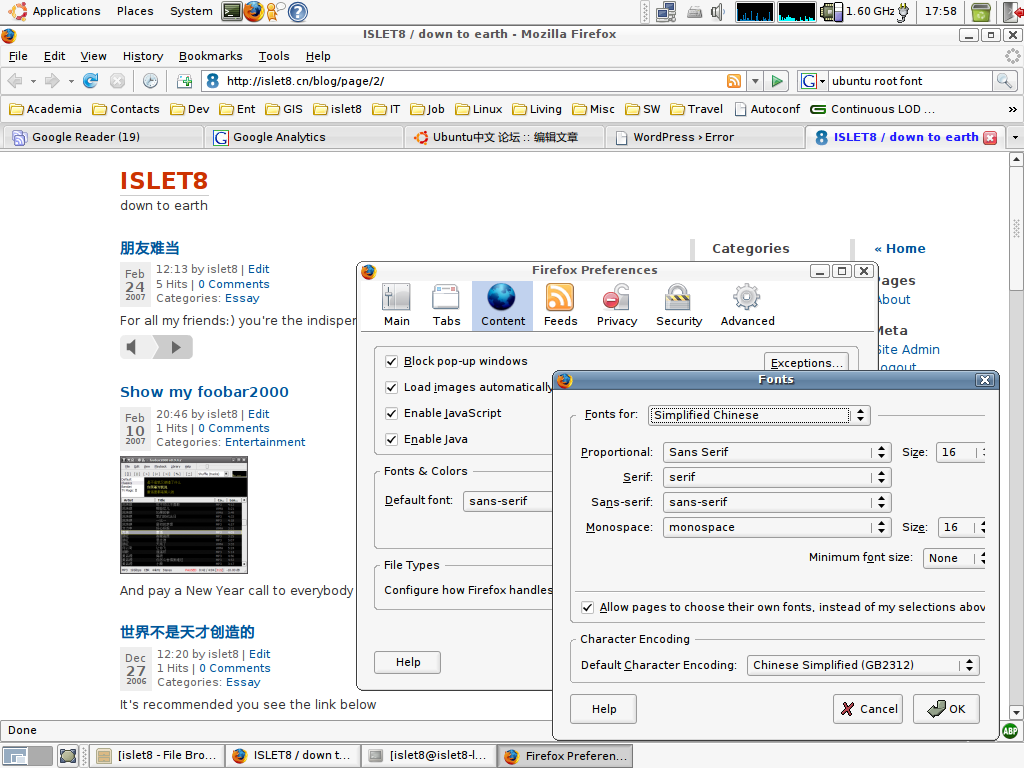Click the foobar2000 screenshot thumbnail
The height and width of the screenshot is (768, 1024).
184,515
